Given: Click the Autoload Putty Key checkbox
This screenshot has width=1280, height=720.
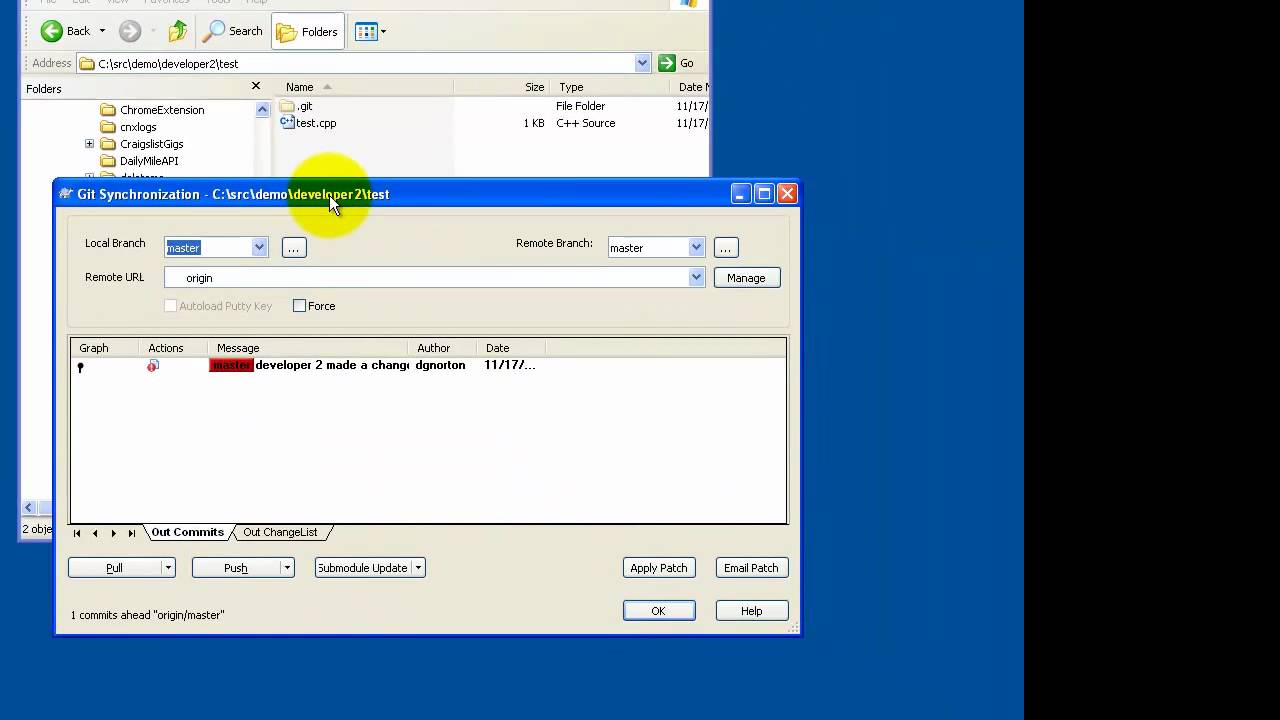Looking at the screenshot, I should [x=170, y=306].
